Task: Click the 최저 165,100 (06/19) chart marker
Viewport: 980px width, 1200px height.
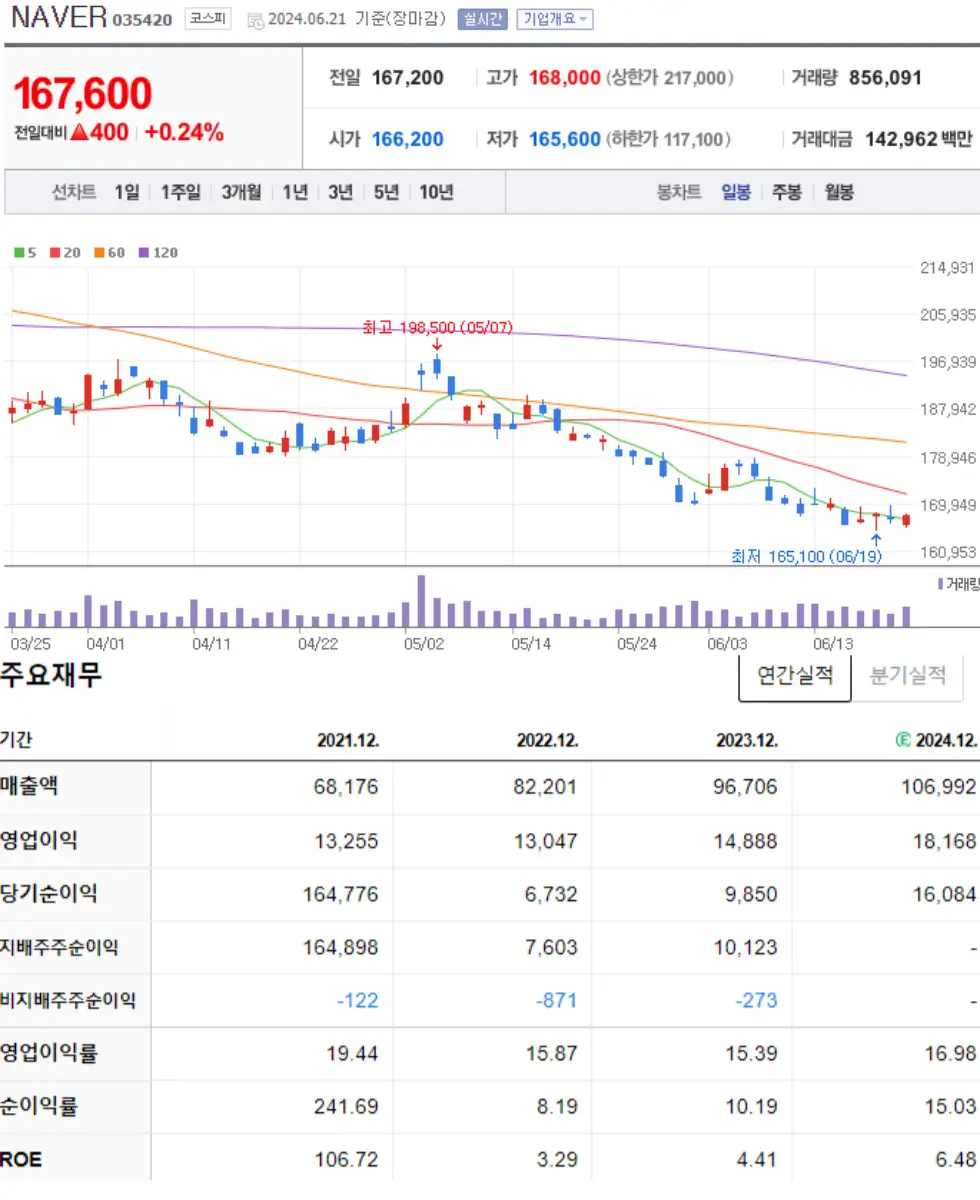Action: tap(806, 556)
